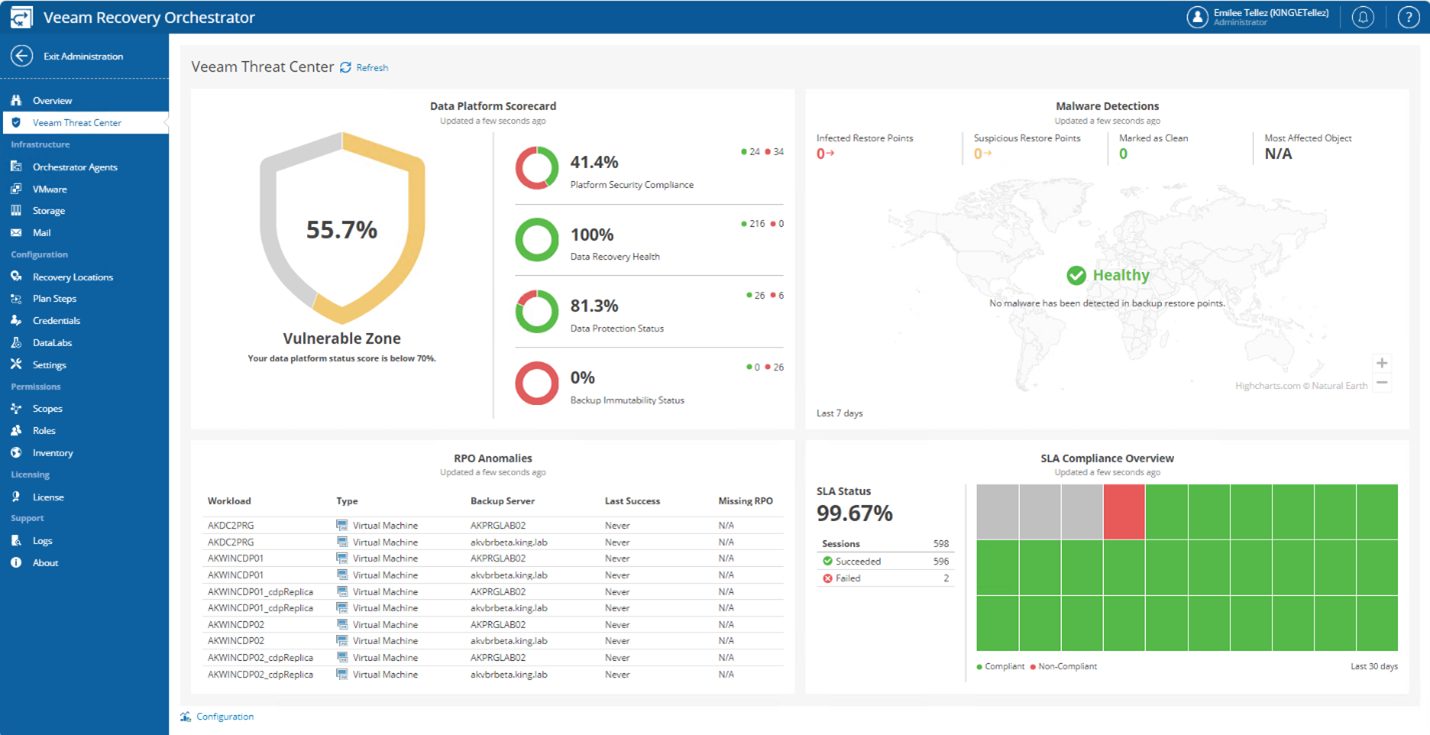Click the About info icon
The width and height of the screenshot is (1430, 735).
point(16,562)
